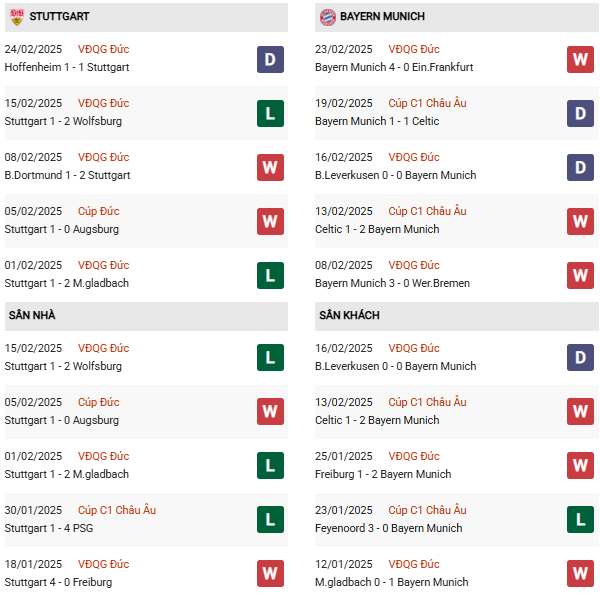Select the STUTTGART team header
Image resolution: width=600 pixels, height=594 pixels.
60,17
